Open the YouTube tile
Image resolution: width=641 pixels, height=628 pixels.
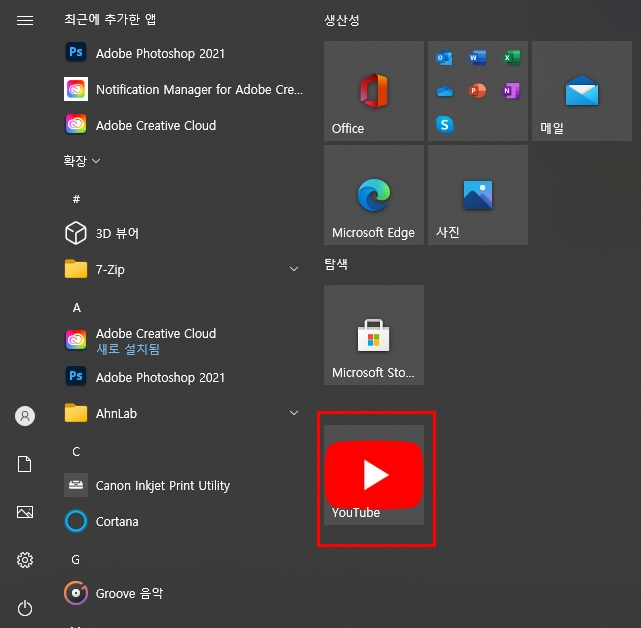tap(374, 475)
